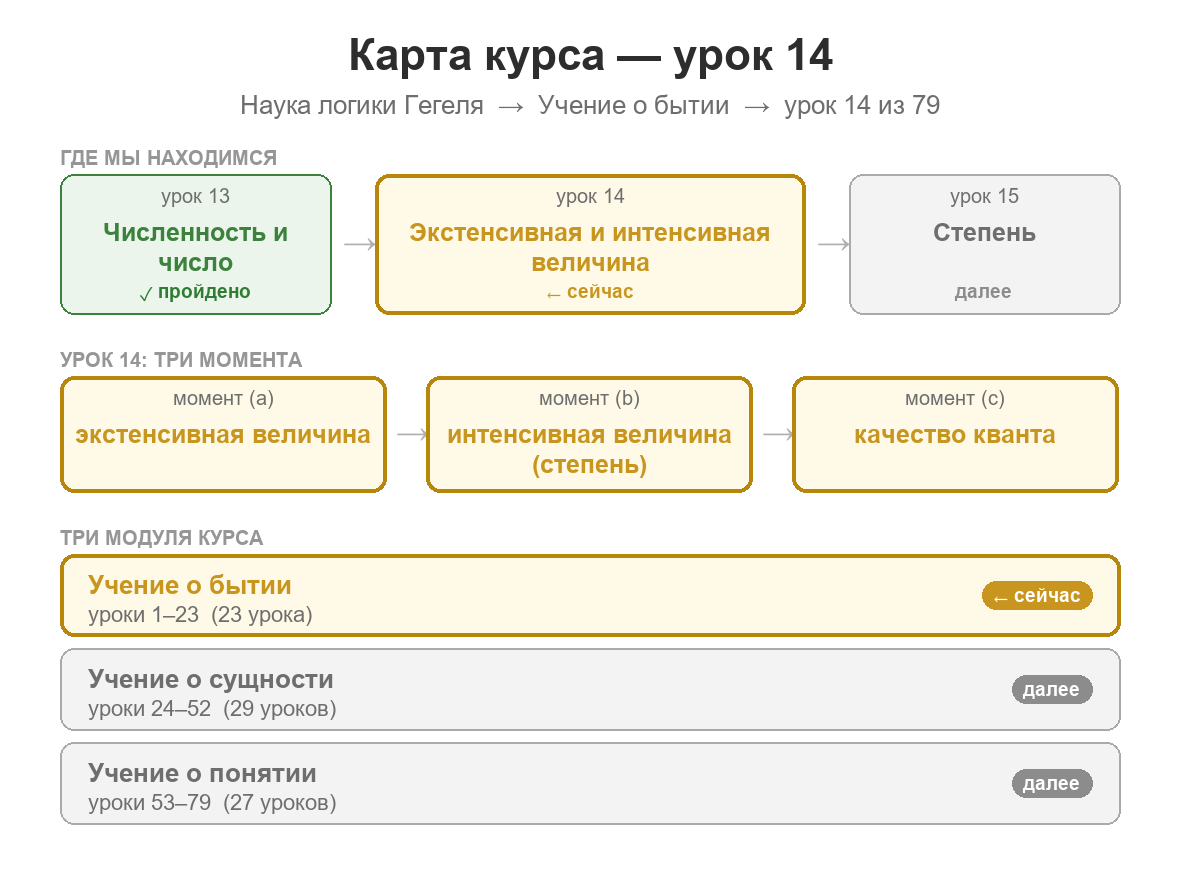This screenshot has height=870, width=1180.
Task: Click breadcrumb Учение о бытии
Action: pyautogui.click(x=634, y=105)
